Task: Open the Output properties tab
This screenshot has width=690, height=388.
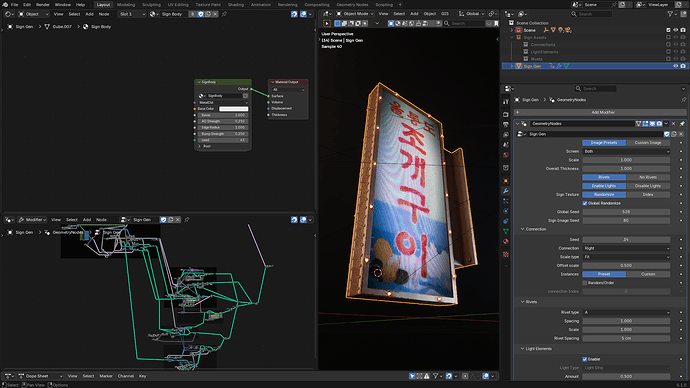Action: coord(506,124)
